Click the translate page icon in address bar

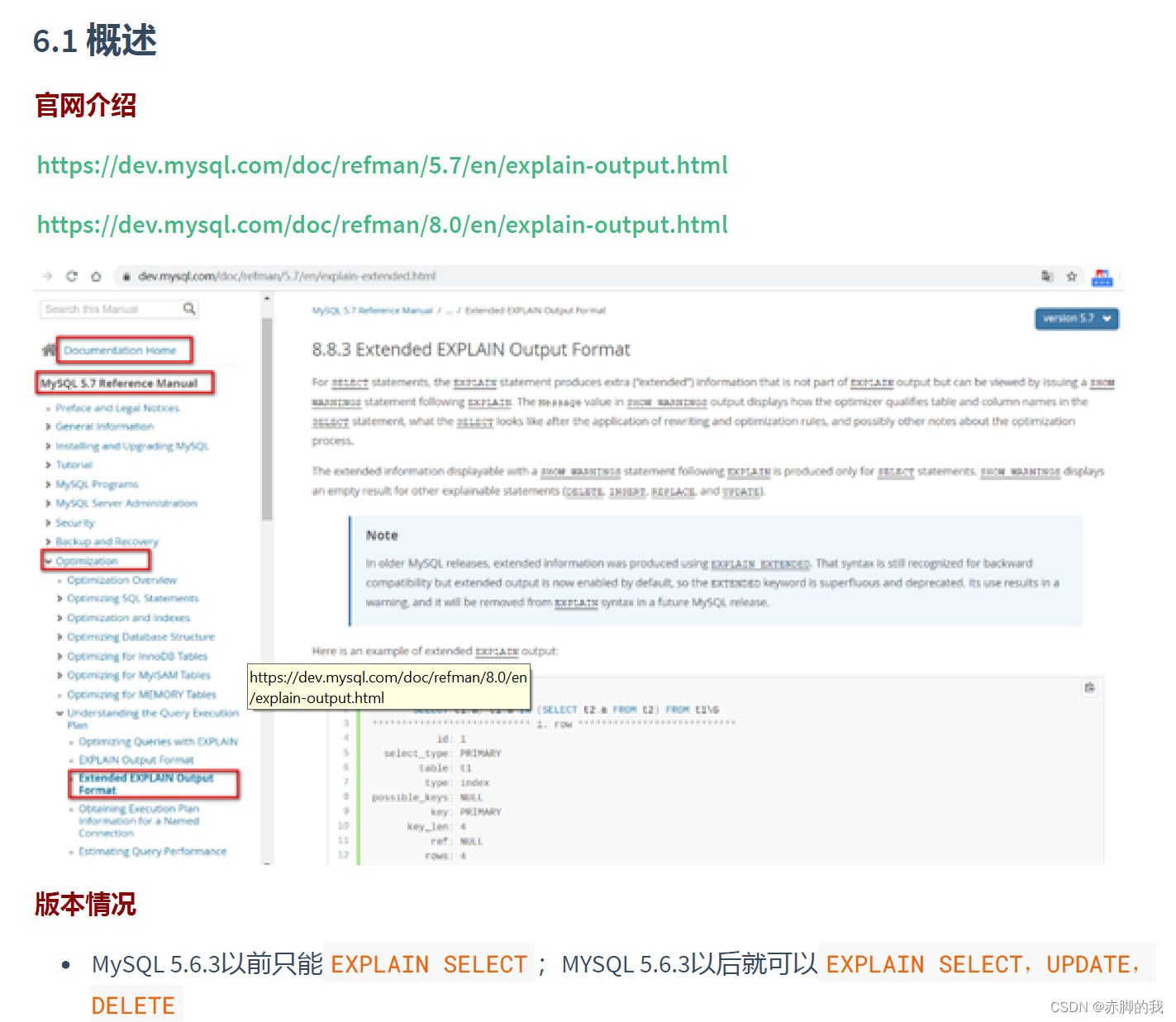[1047, 276]
